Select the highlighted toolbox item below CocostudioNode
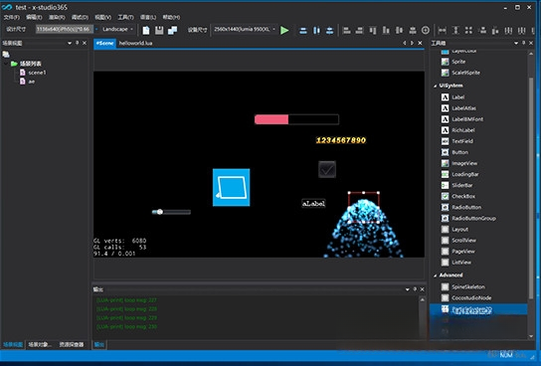The height and width of the screenshot is (366, 541). tap(479, 309)
